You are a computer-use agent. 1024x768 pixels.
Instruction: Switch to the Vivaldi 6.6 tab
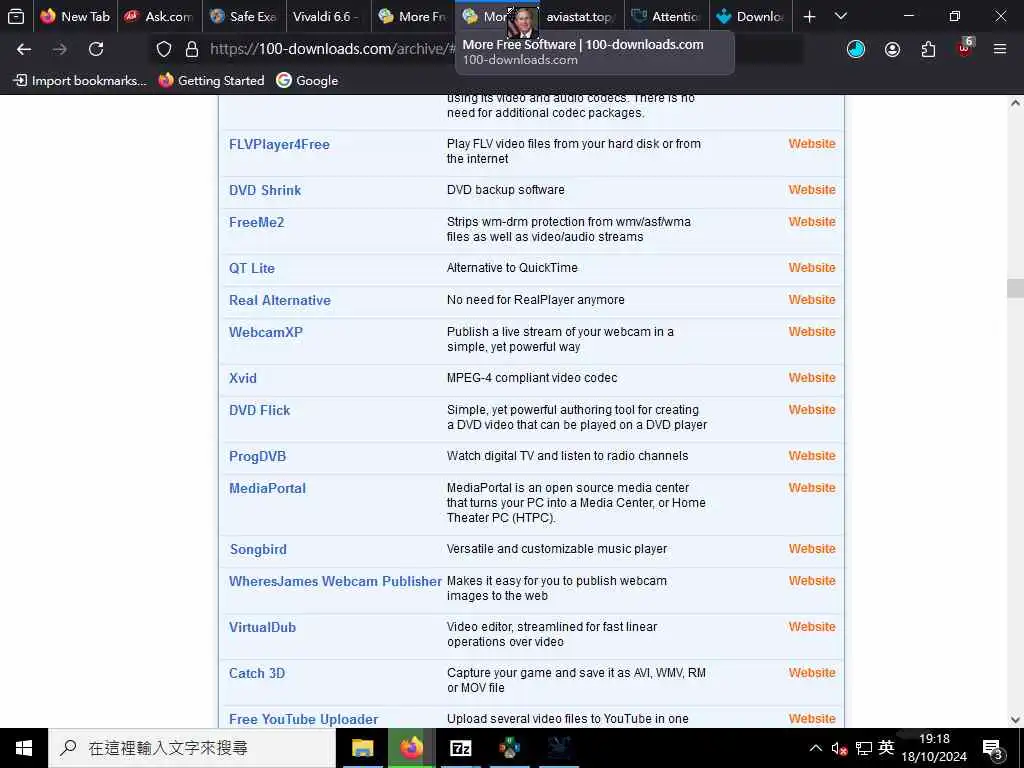[328, 16]
